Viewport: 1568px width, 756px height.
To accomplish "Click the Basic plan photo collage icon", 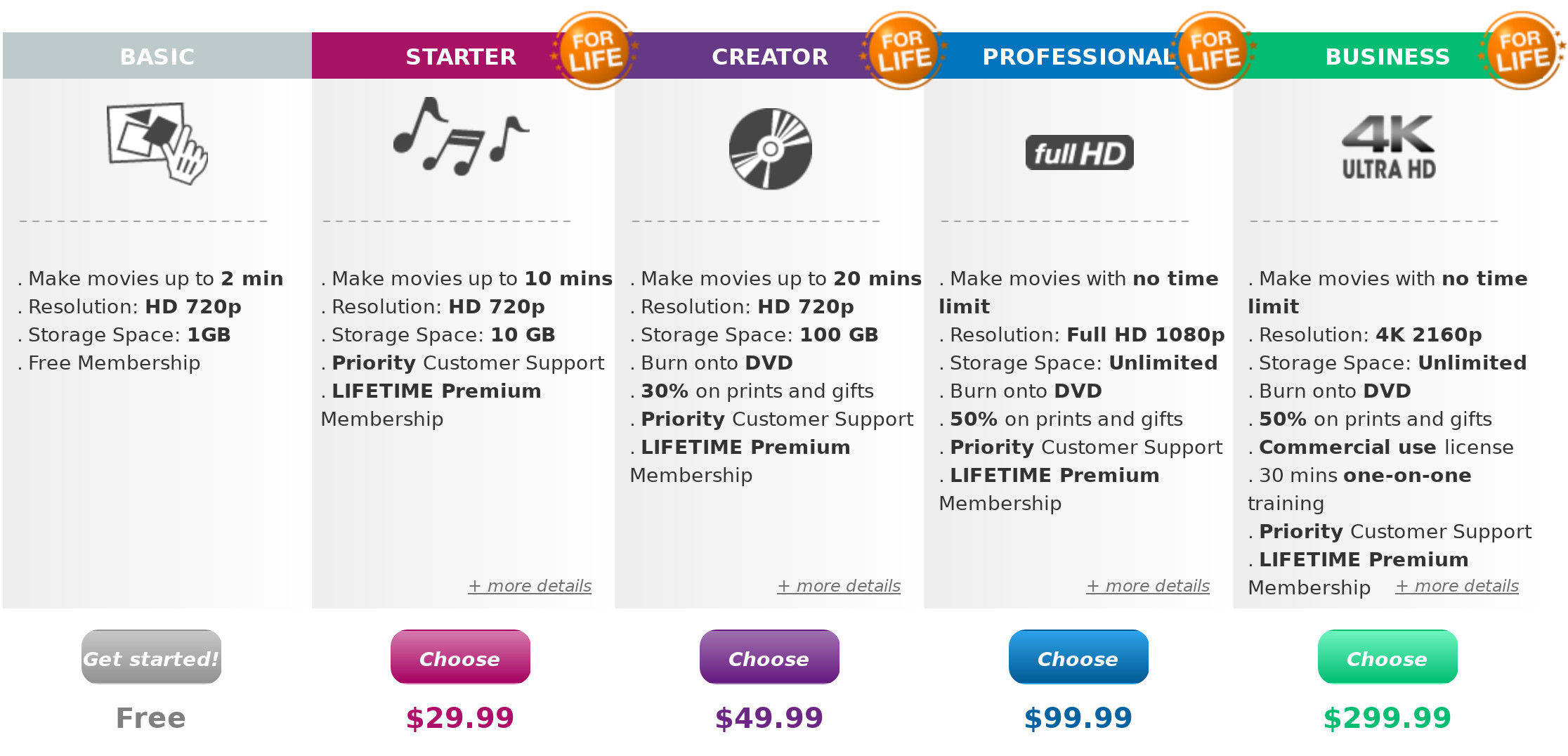I will tap(157, 143).
